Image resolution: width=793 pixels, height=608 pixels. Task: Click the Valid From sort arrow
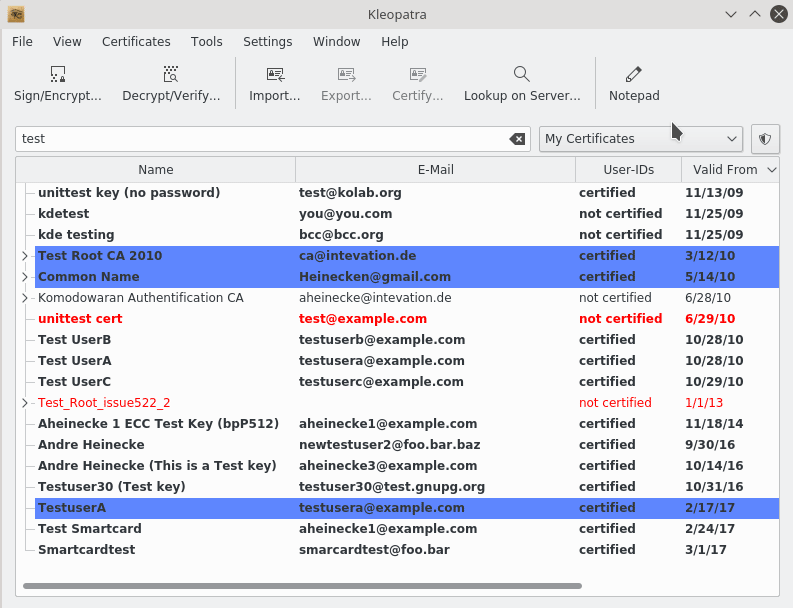771,170
